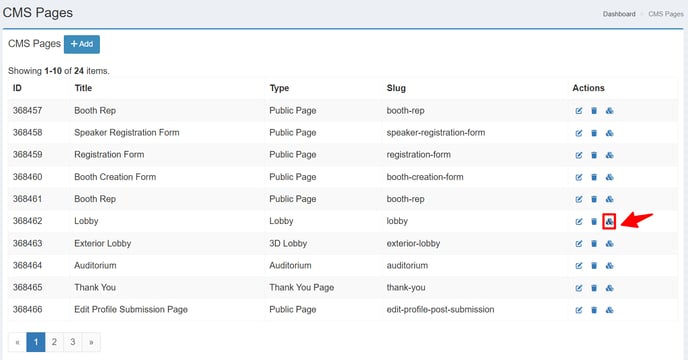Open the Dashboard breadcrumb link
The image size is (688, 360).
[619, 14]
